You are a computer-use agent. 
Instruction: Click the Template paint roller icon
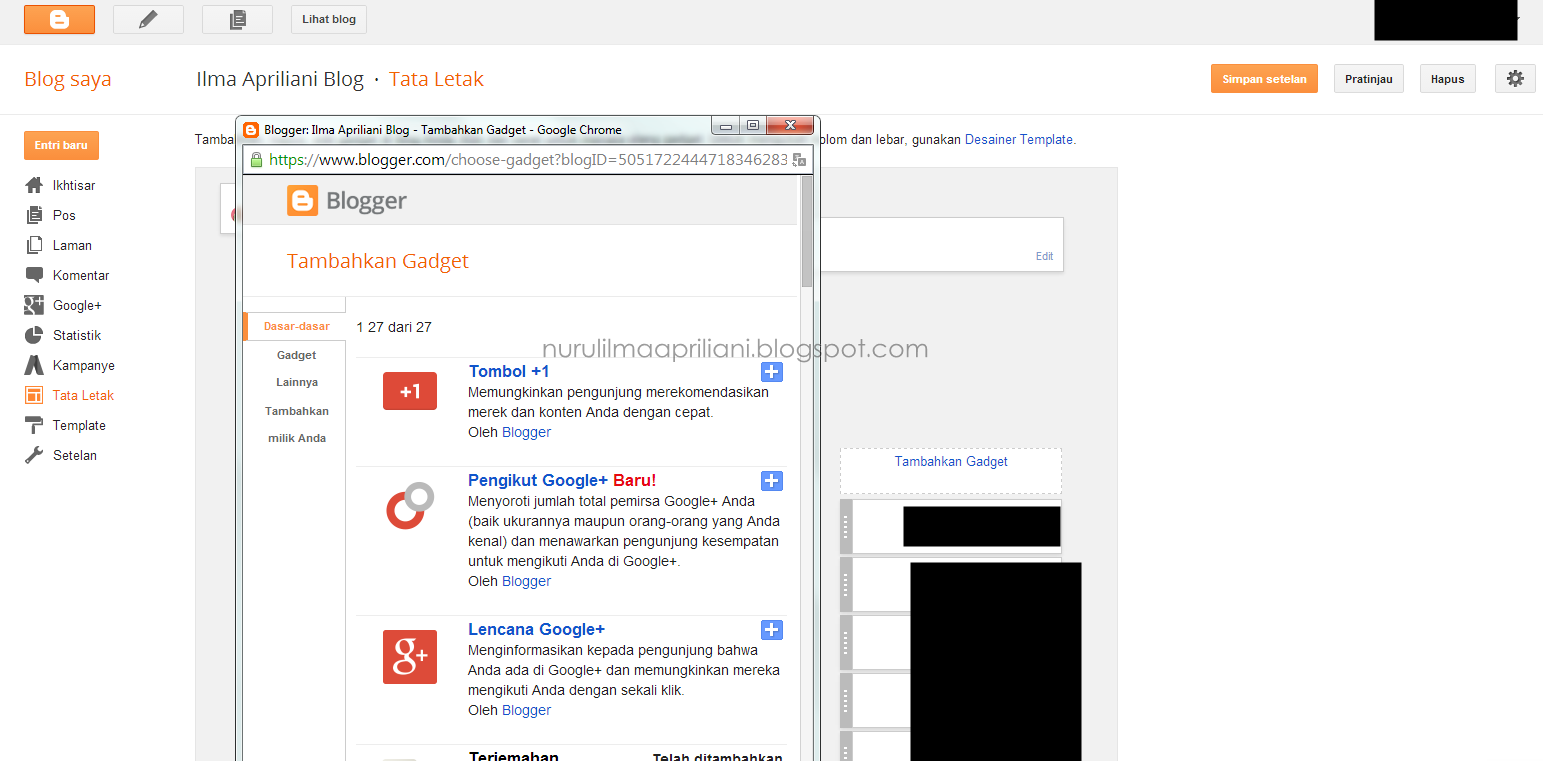[x=34, y=425]
